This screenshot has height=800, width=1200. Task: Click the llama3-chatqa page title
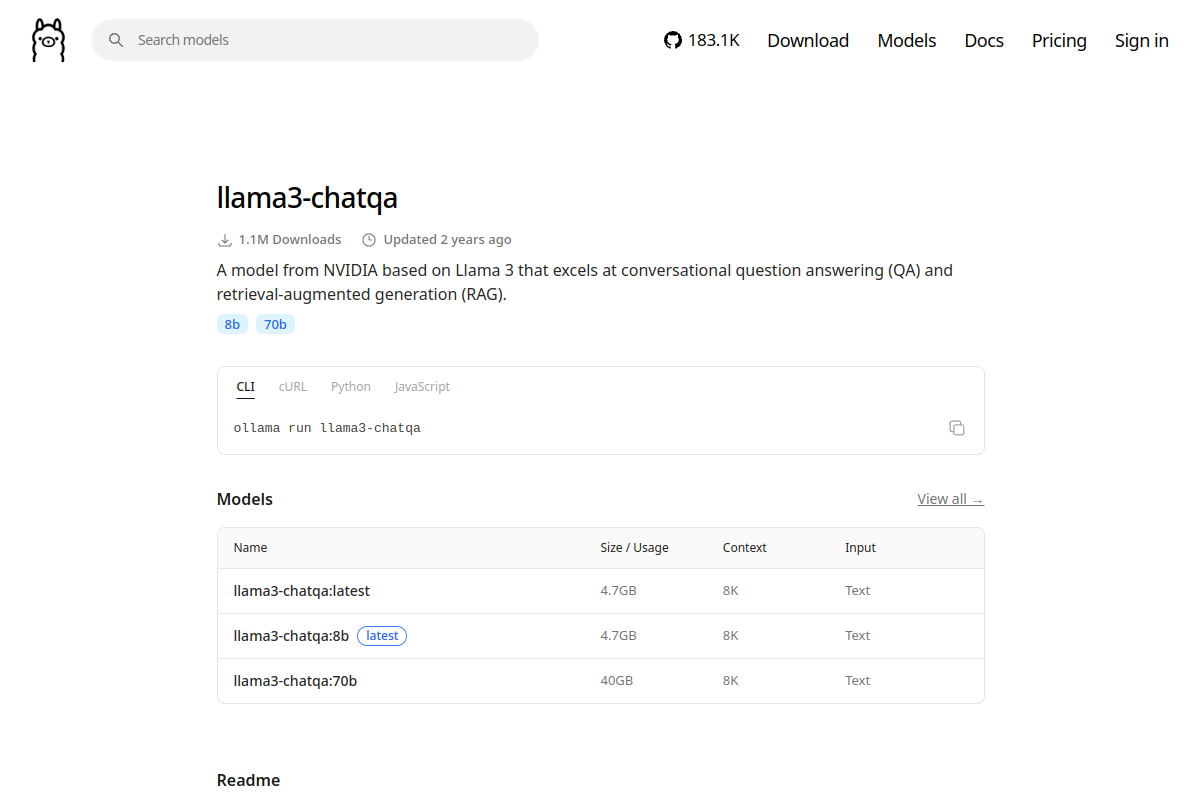click(x=307, y=198)
